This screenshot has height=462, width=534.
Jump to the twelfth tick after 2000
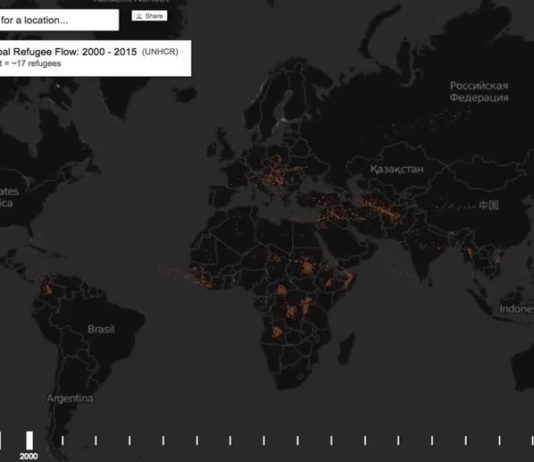432,441
